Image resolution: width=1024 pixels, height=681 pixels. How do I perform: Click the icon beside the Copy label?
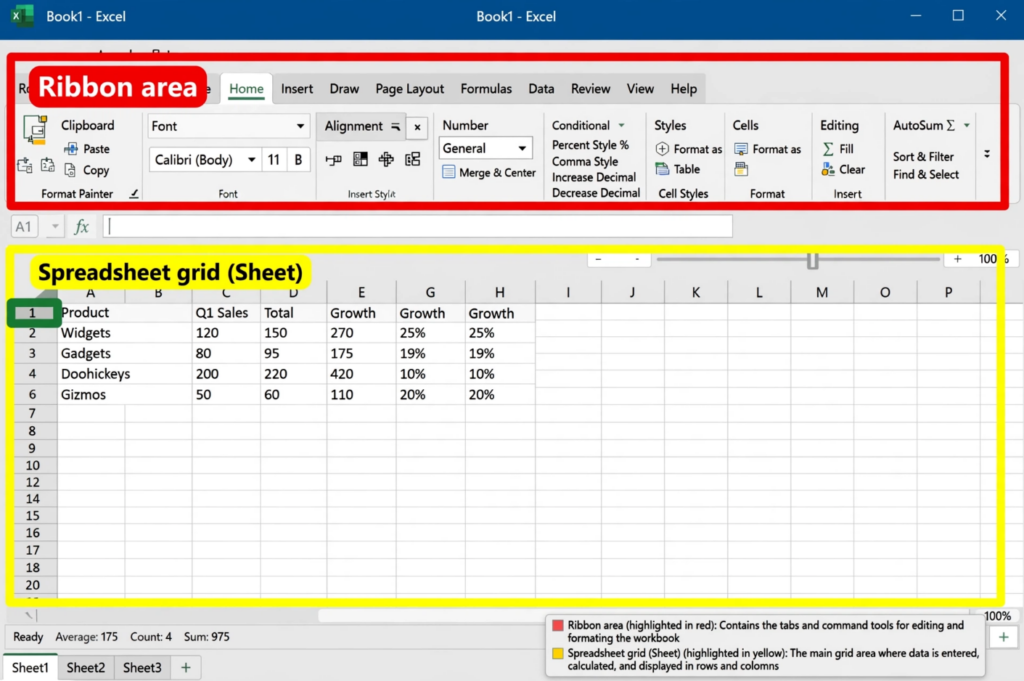click(x=70, y=170)
